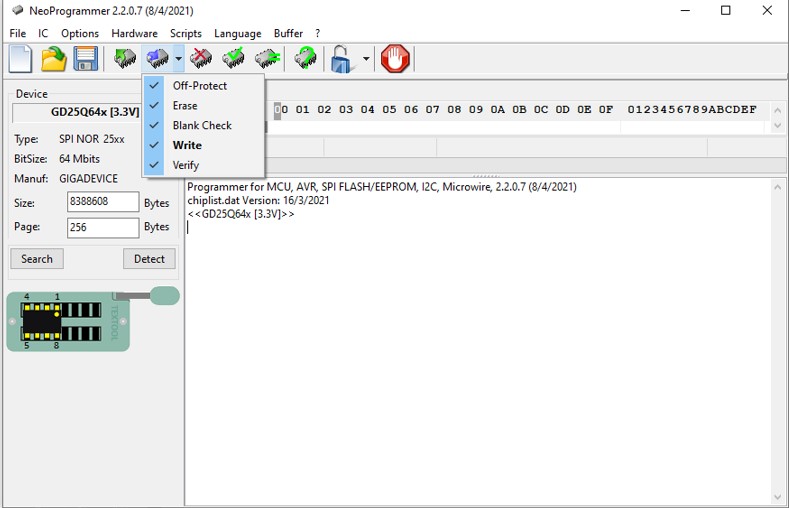
Task: Open the IC menu
Action: tap(43, 34)
